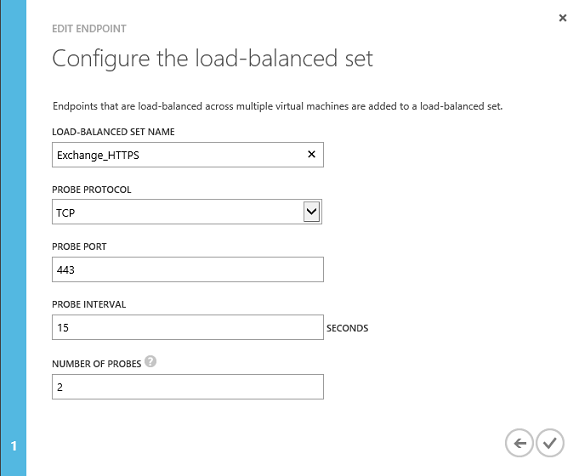This screenshot has height=476, width=579.
Task: Expand the Probe Protocol dropdown arrow
Action: coord(311,212)
